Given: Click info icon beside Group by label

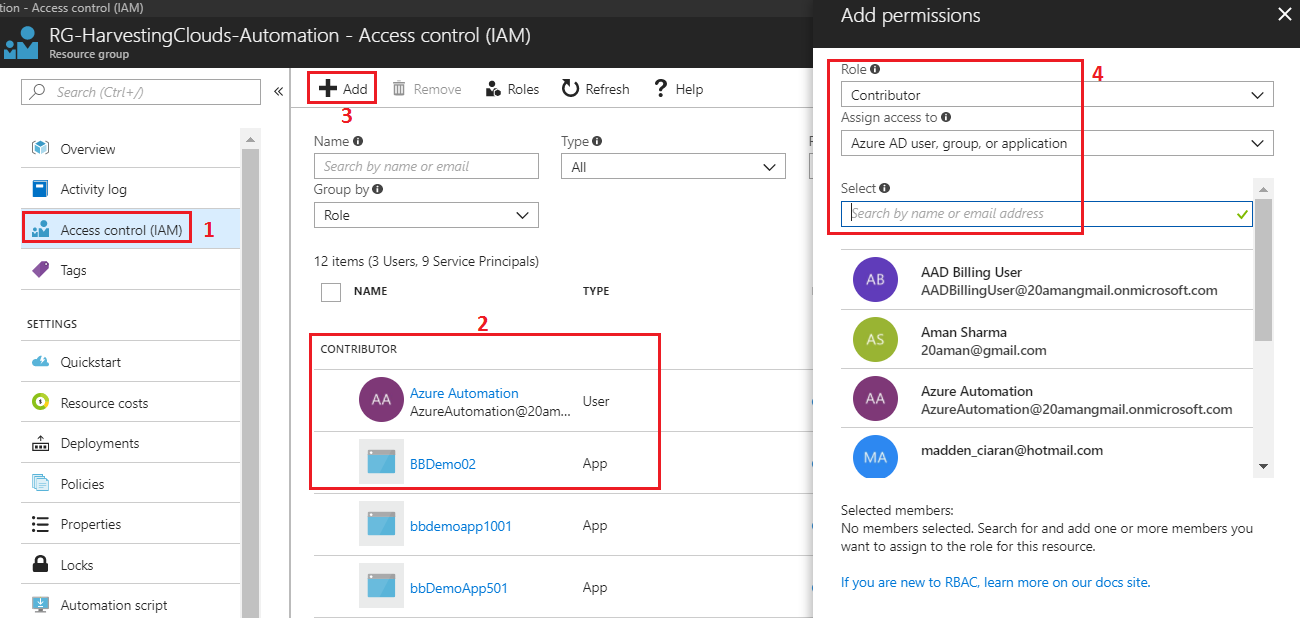Looking at the screenshot, I should click(x=377, y=190).
